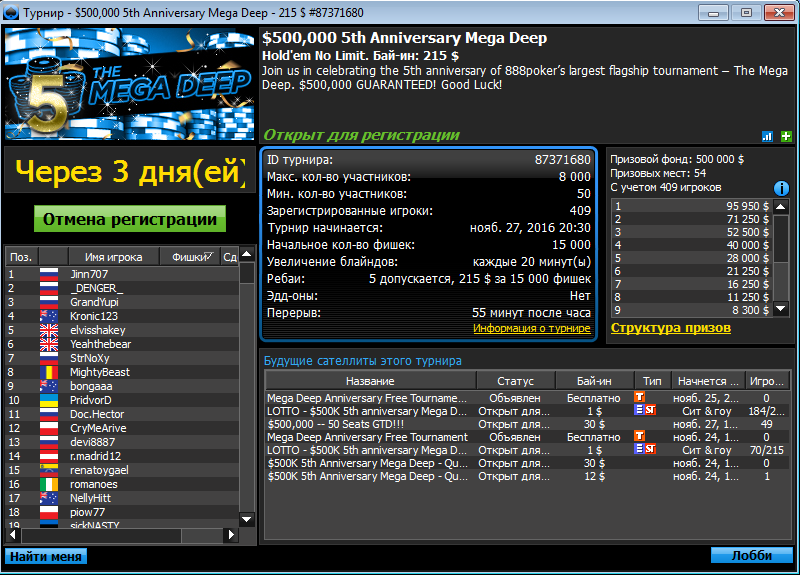The width and height of the screenshot is (800, 575).
Task: Click ninth place prize 8 300 $
Action: click(750, 310)
